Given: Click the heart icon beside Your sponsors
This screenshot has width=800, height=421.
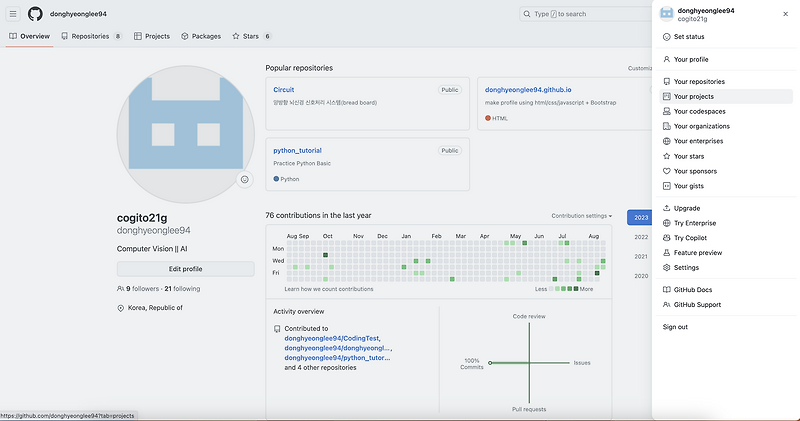Looking at the screenshot, I should [666, 171].
